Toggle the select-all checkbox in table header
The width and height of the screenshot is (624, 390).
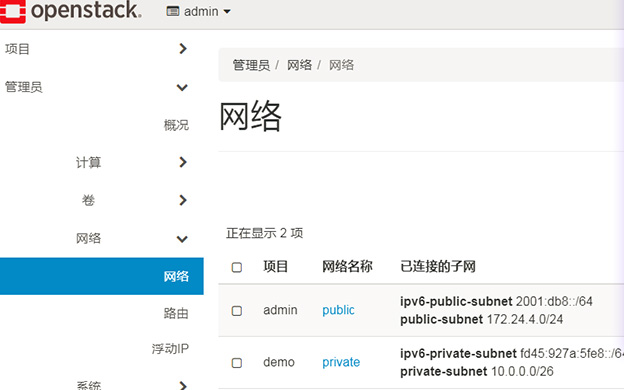tap(237, 267)
